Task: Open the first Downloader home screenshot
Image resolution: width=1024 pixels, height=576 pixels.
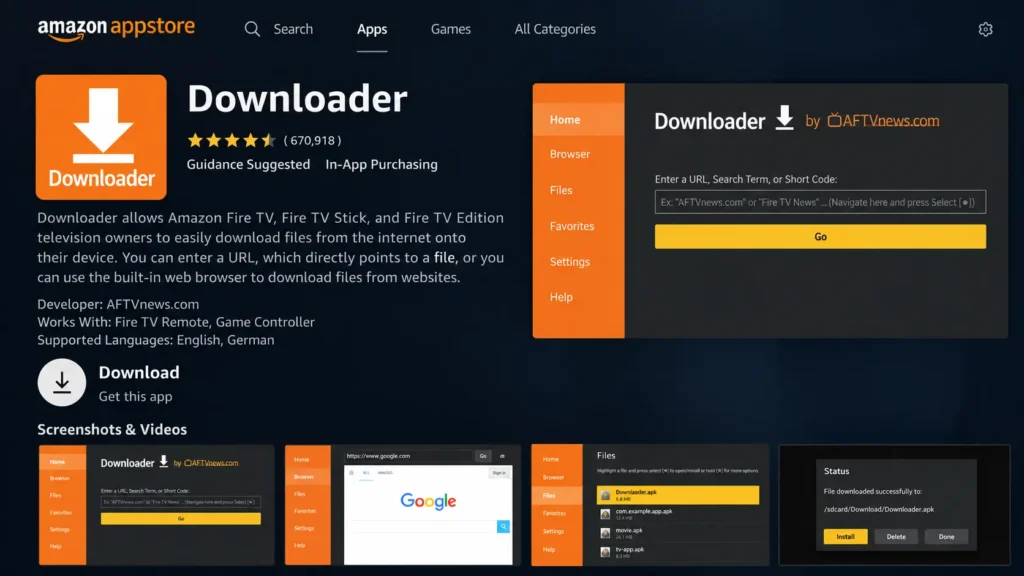Action: click(x=156, y=505)
